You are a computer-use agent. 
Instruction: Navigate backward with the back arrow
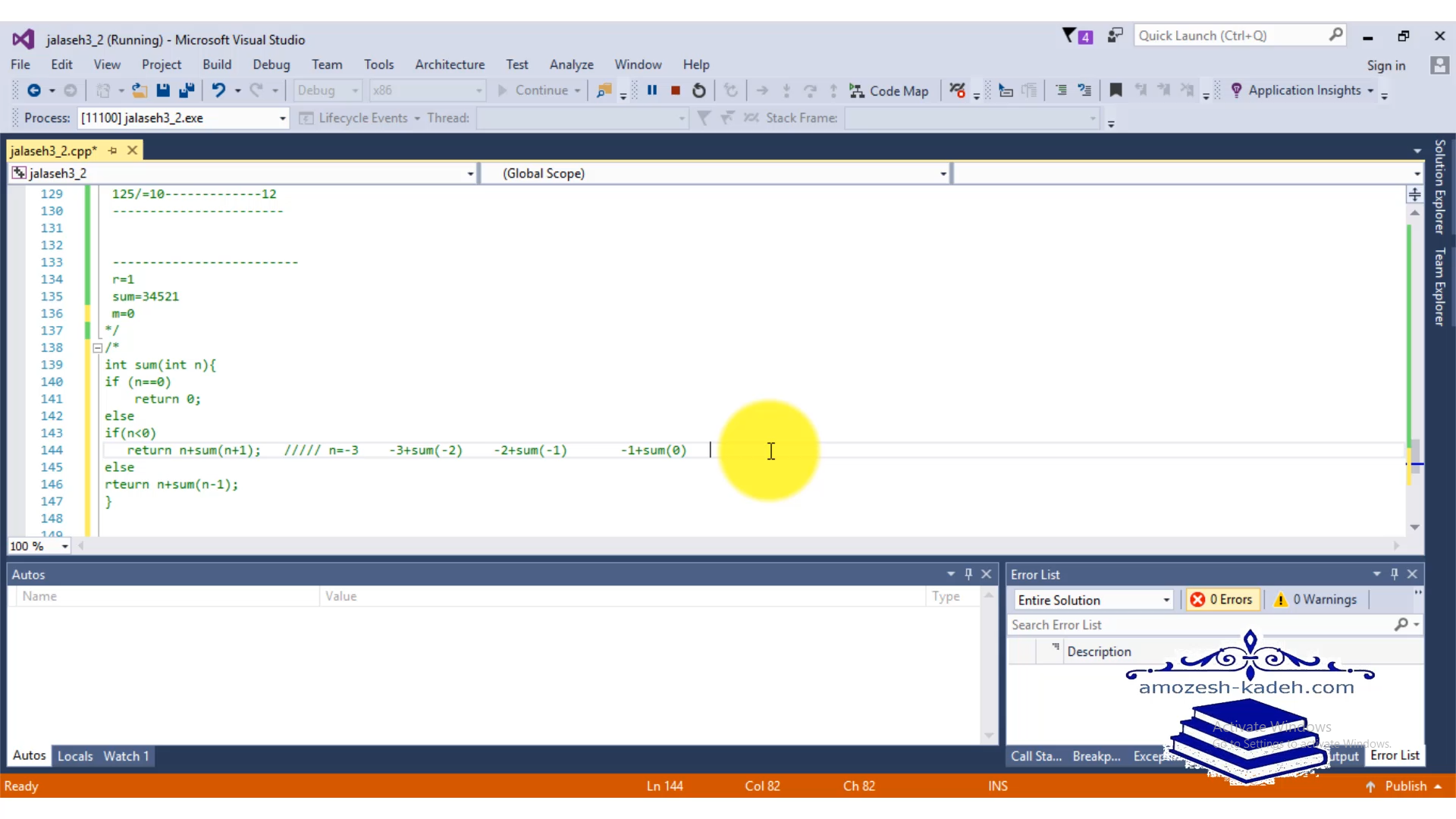click(x=34, y=90)
